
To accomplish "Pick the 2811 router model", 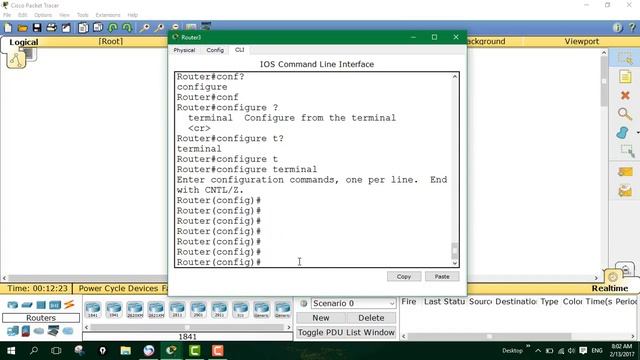I will tap(177, 309).
